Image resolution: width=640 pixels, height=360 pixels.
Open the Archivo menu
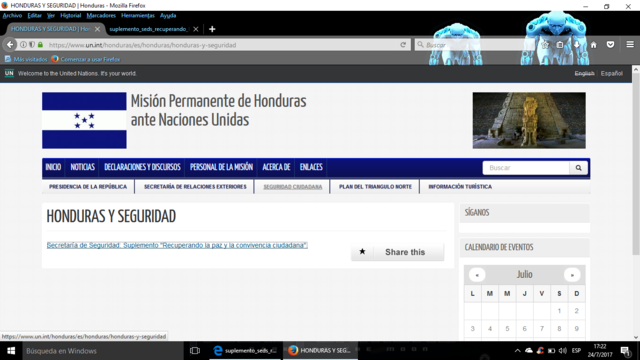12,16
